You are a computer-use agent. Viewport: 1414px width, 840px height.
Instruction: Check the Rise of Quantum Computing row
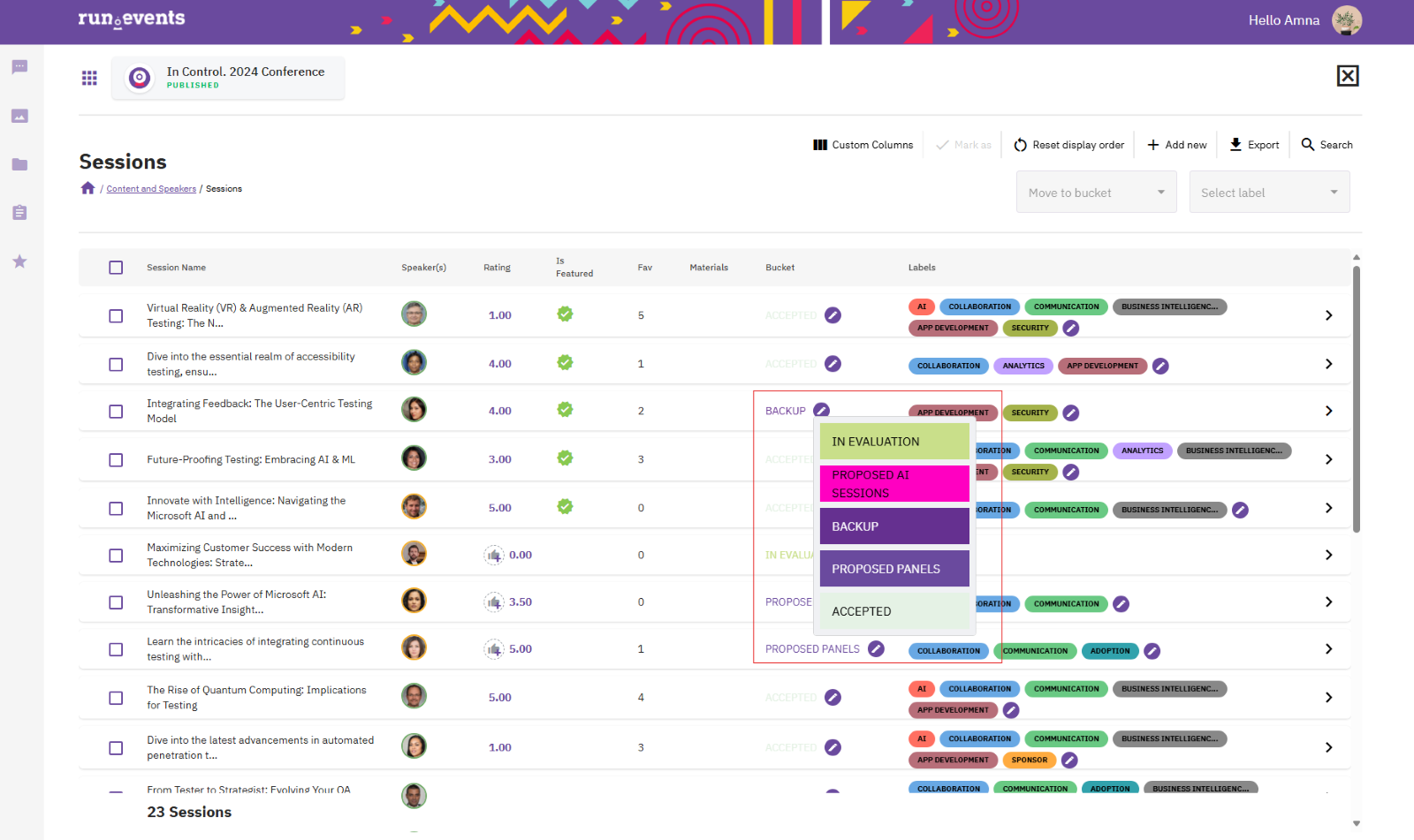(116, 698)
